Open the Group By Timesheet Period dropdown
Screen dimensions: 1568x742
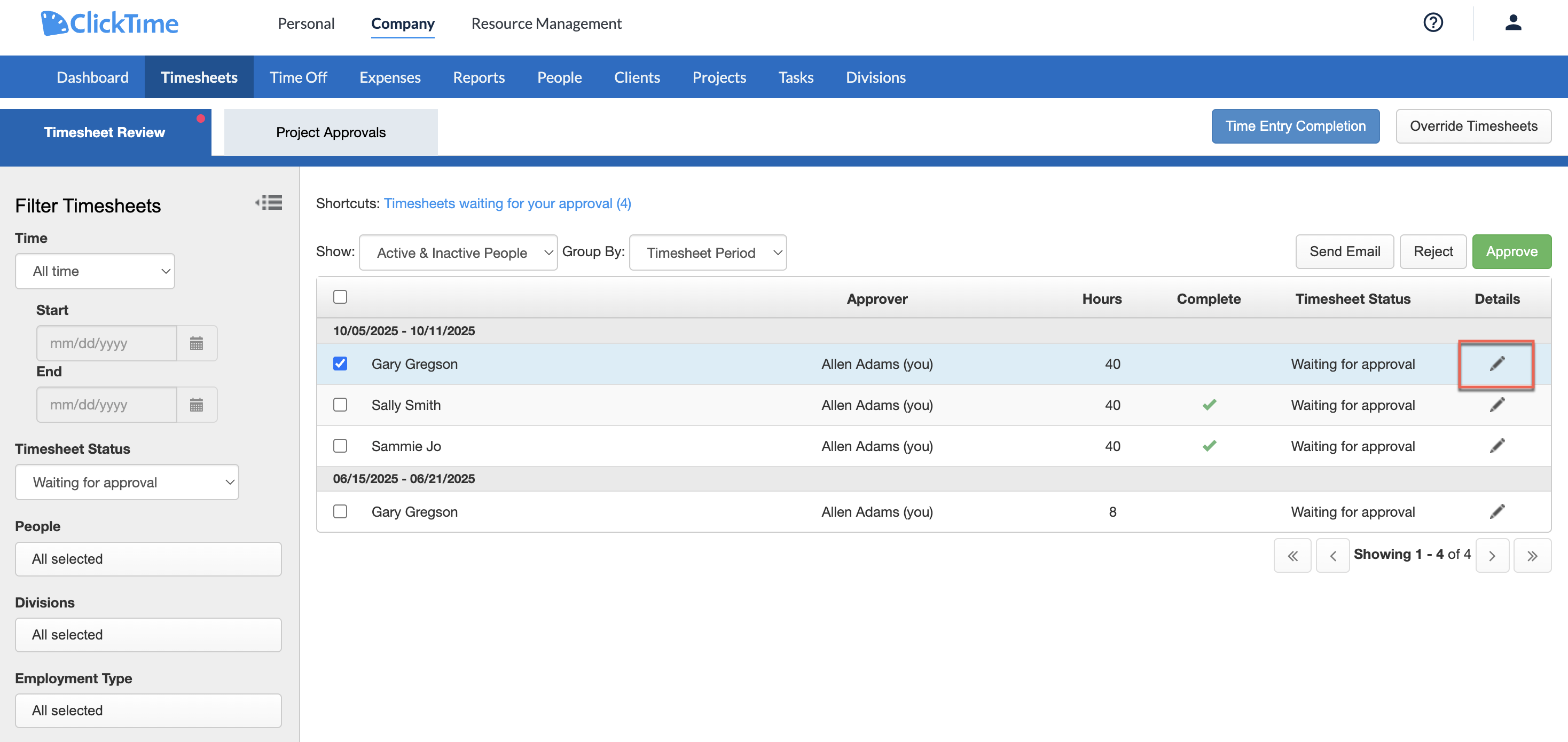tap(707, 252)
